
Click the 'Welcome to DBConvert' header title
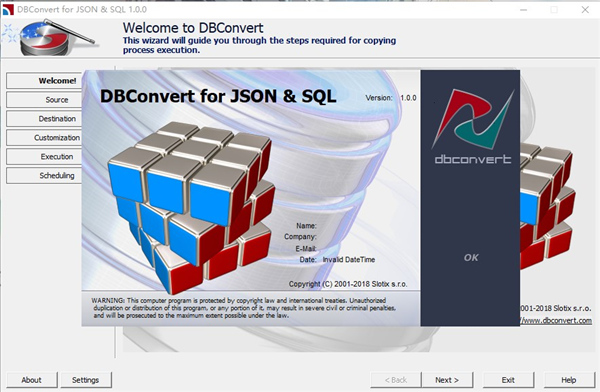[193, 28]
